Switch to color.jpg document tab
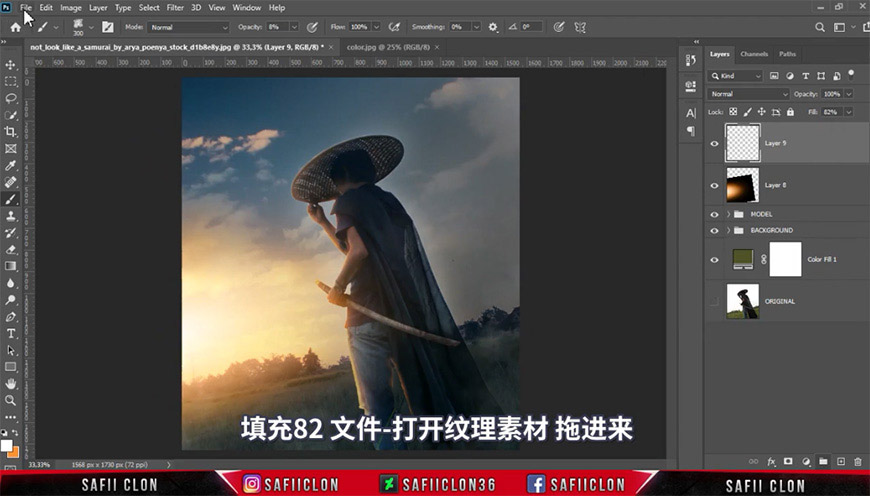 point(388,47)
